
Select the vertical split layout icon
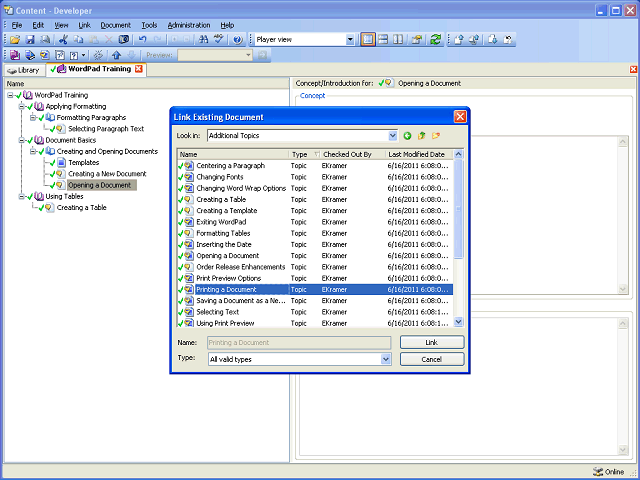pyautogui.click(x=398, y=39)
